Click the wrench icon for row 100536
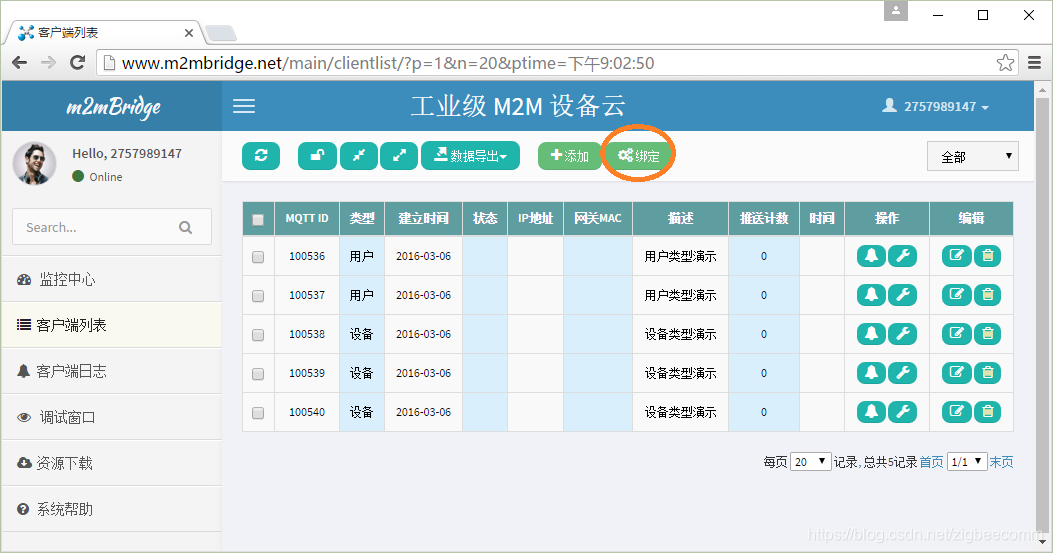 902,256
